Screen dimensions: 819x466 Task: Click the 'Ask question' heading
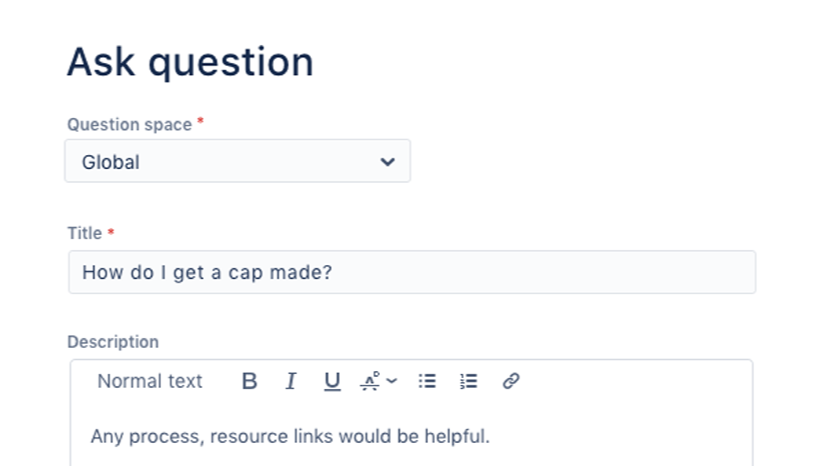coord(190,62)
